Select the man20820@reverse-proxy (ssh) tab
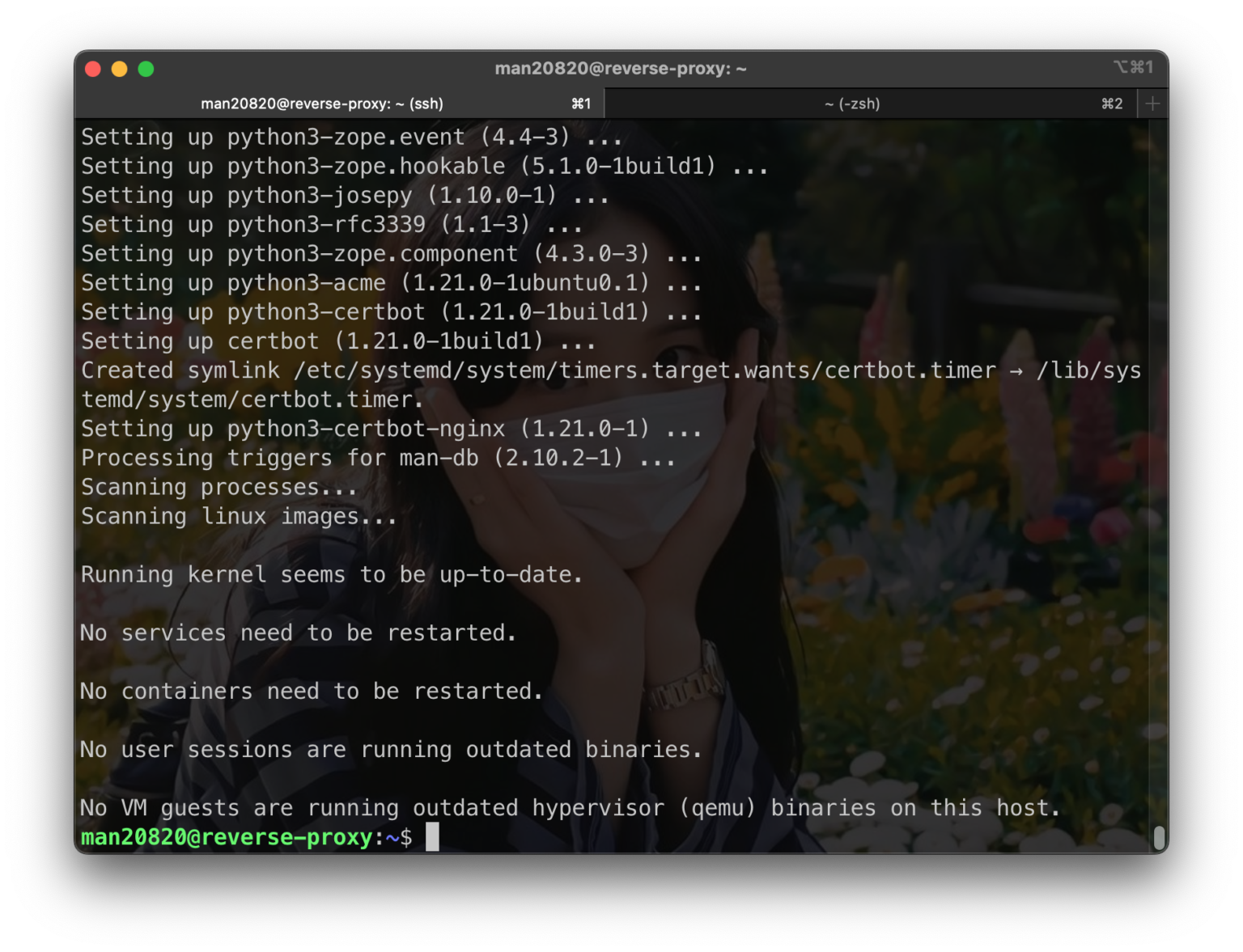This screenshot has height=952, width=1243. [322, 104]
